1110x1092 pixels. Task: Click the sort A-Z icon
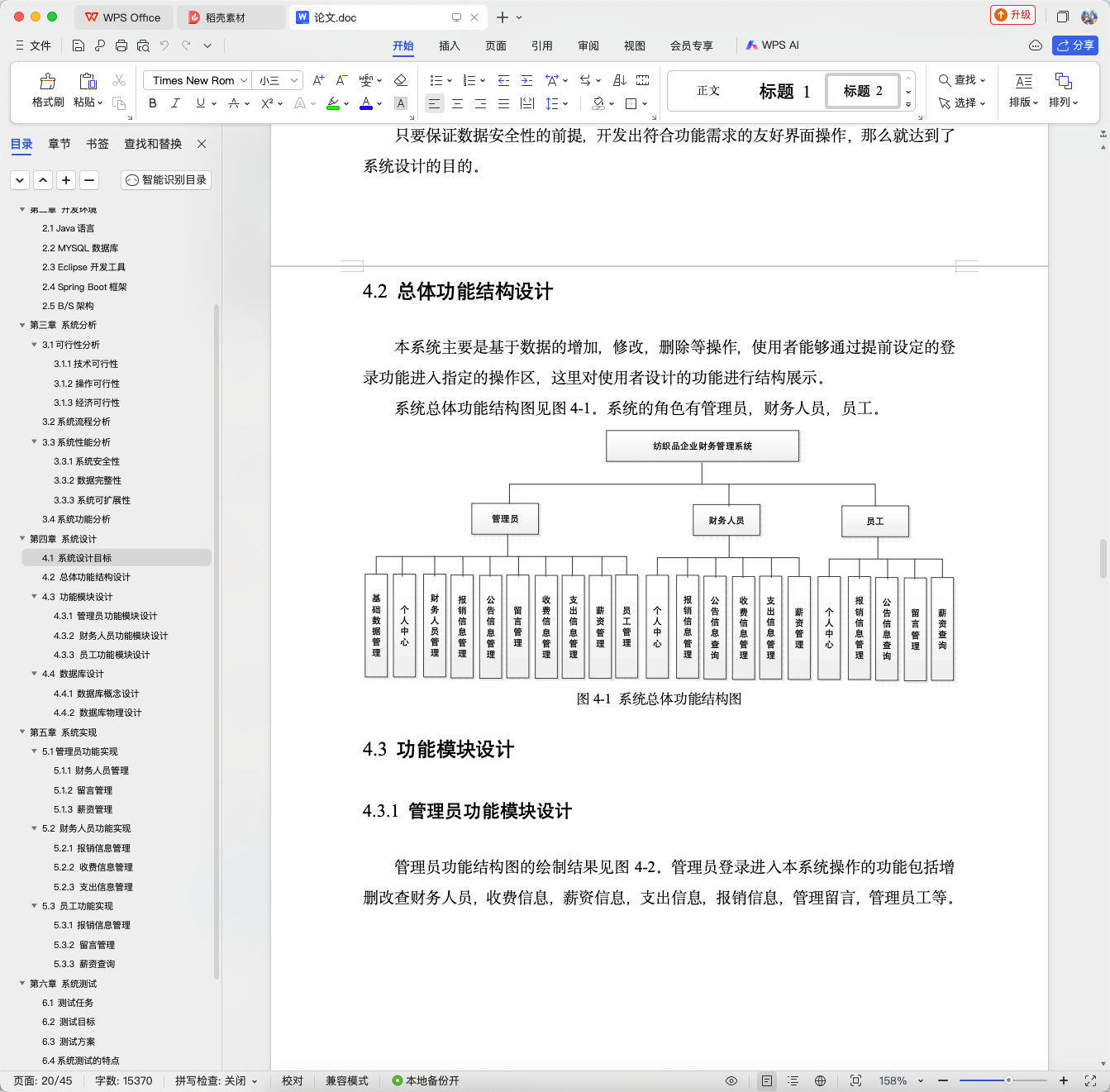[x=620, y=80]
